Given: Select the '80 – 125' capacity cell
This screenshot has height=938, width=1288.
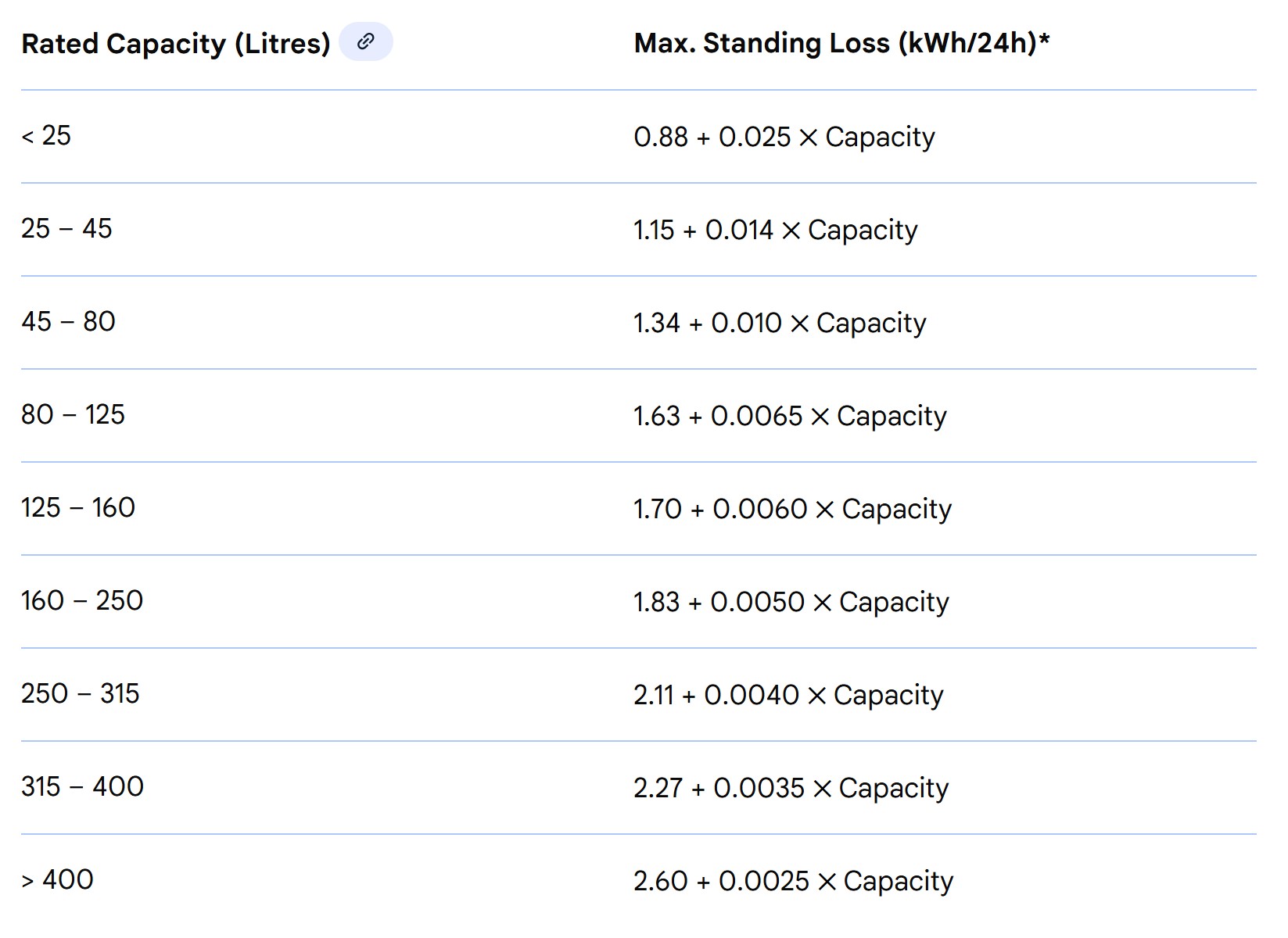Looking at the screenshot, I should (73, 415).
